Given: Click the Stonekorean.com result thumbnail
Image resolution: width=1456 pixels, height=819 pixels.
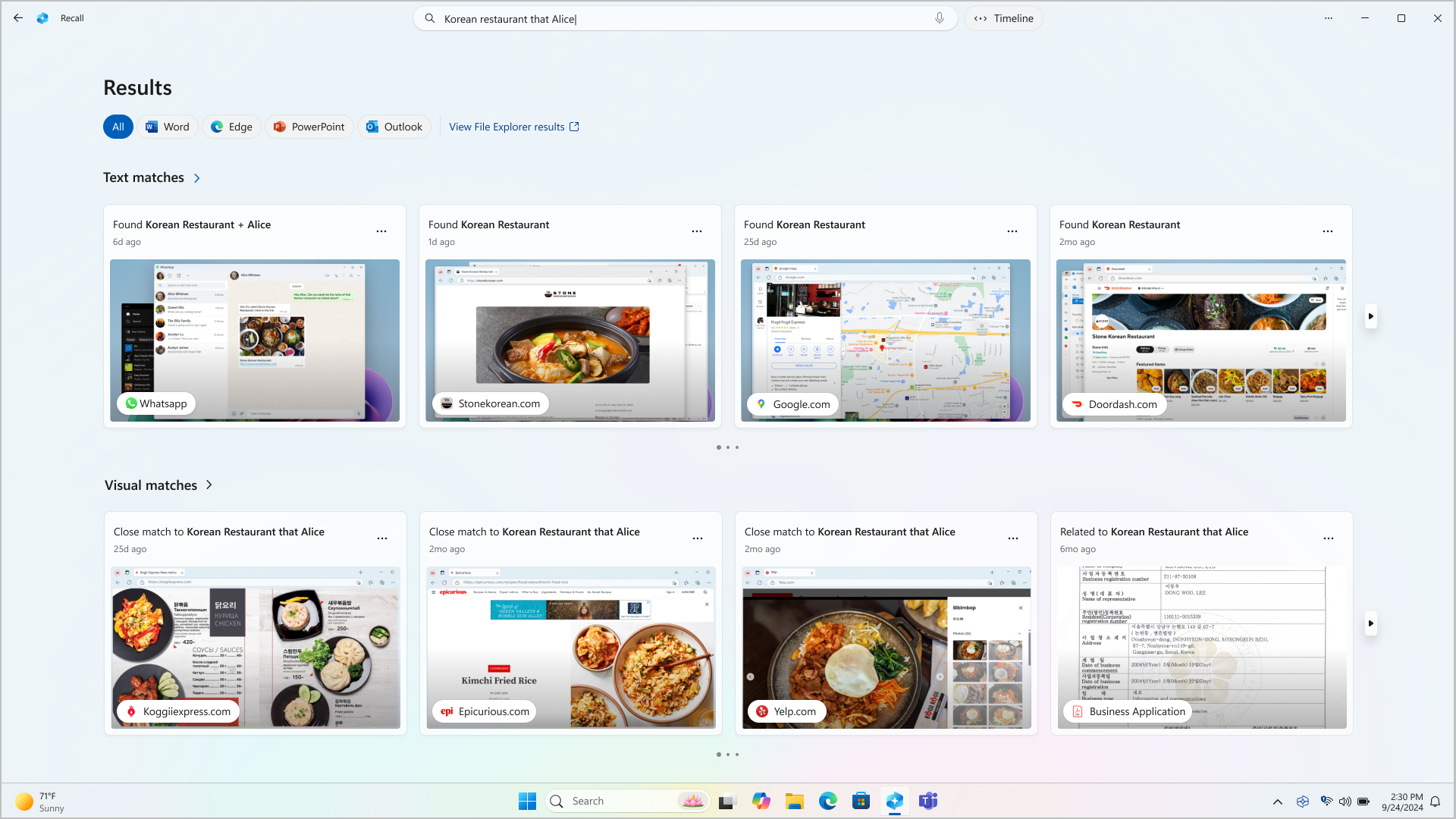Looking at the screenshot, I should (x=570, y=340).
